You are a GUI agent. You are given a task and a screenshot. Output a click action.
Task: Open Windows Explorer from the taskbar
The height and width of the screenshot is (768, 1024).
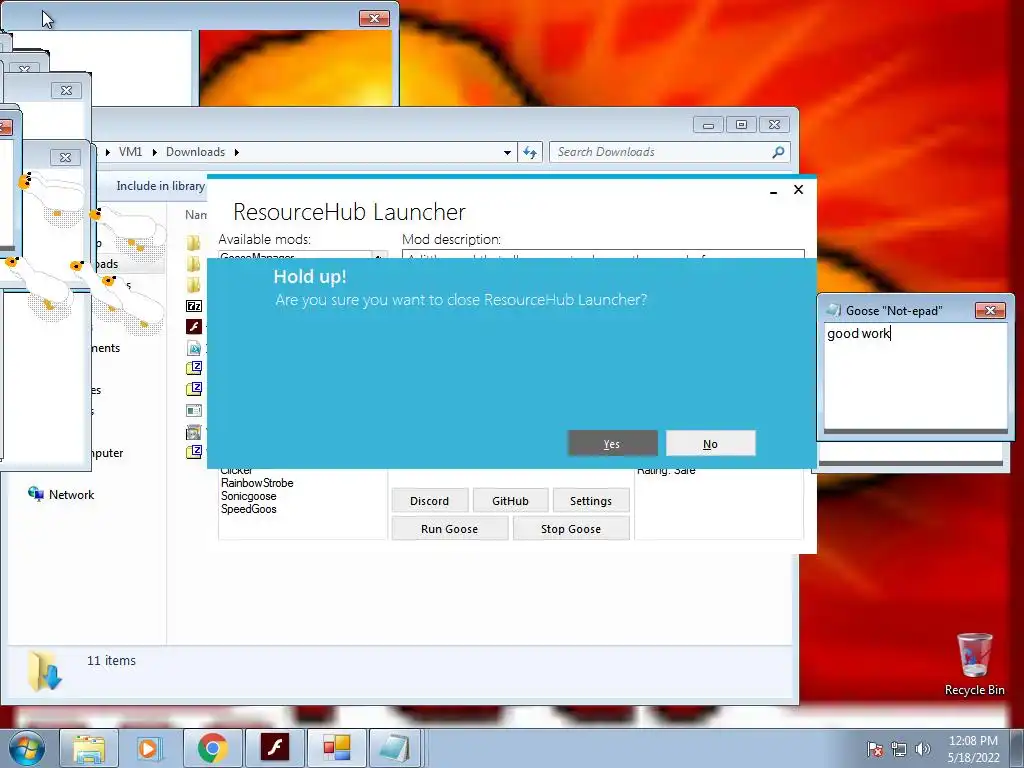click(89, 748)
